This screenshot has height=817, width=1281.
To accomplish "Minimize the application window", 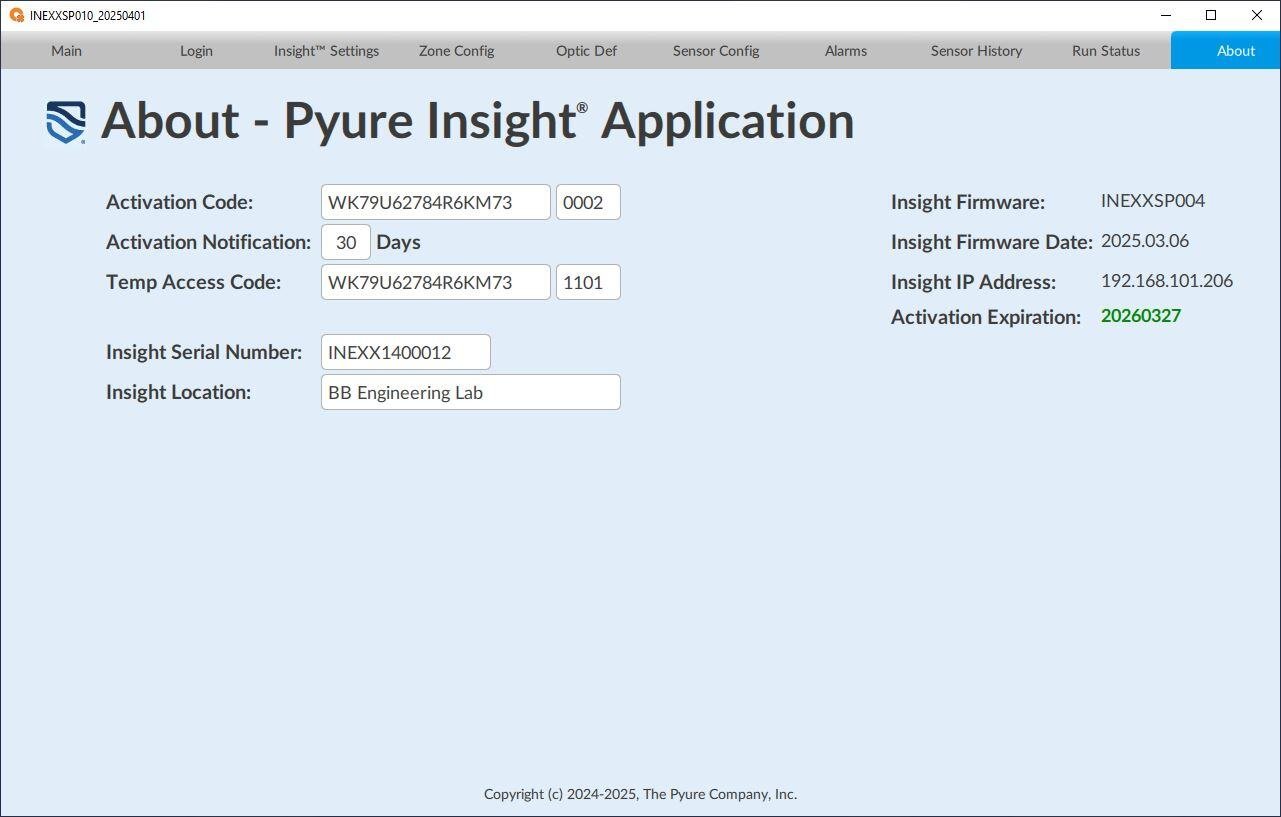I will pos(1166,16).
